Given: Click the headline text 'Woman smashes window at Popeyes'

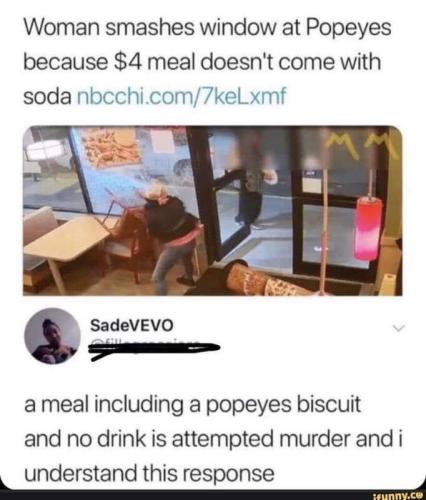Looking at the screenshot, I should [x=207, y=27].
